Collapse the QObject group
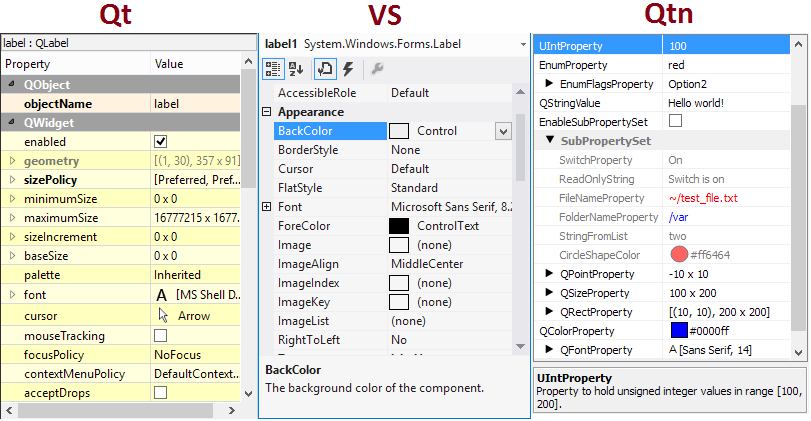811x421 pixels. point(11,84)
